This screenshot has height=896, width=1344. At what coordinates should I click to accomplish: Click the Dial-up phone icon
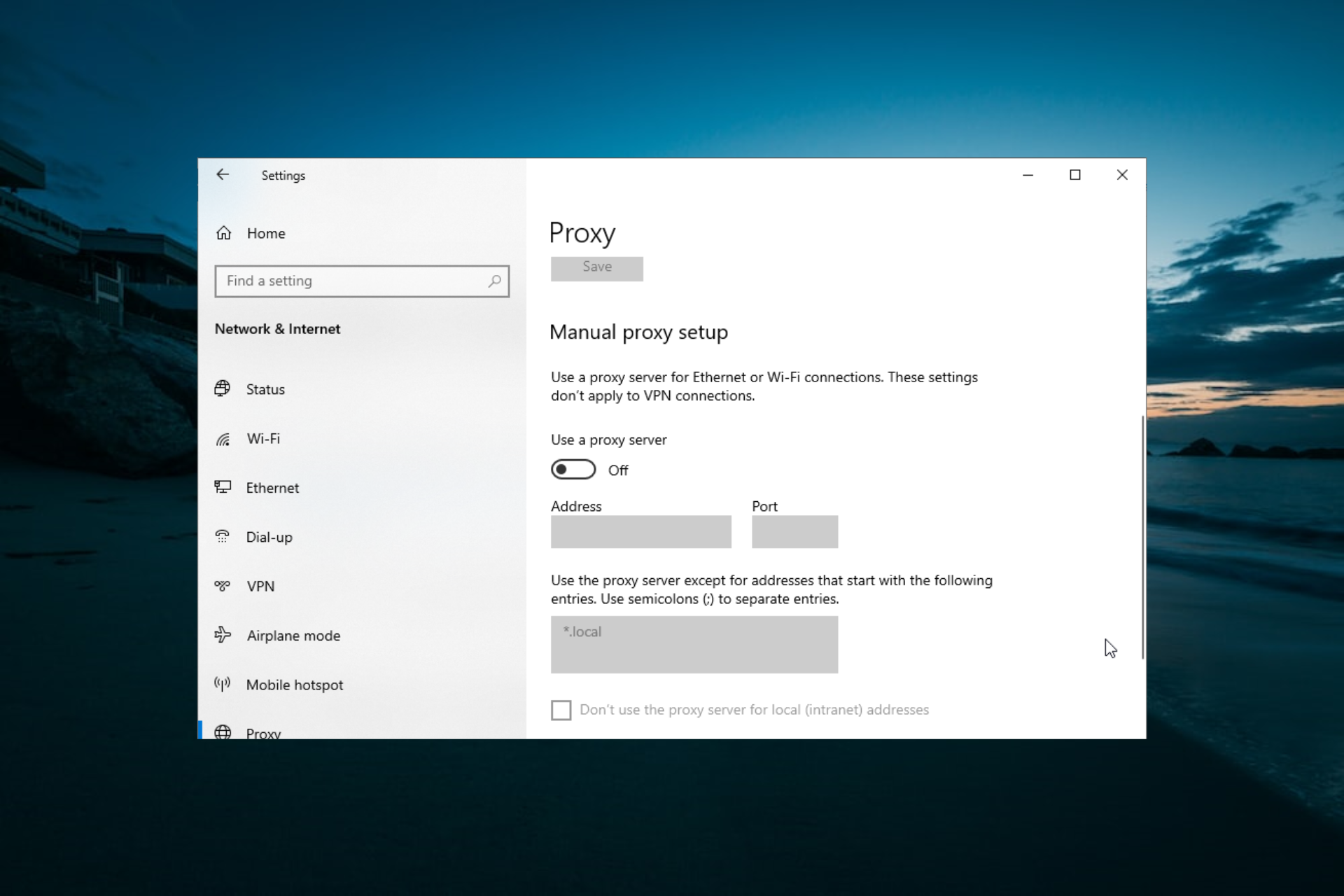pos(223,537)
